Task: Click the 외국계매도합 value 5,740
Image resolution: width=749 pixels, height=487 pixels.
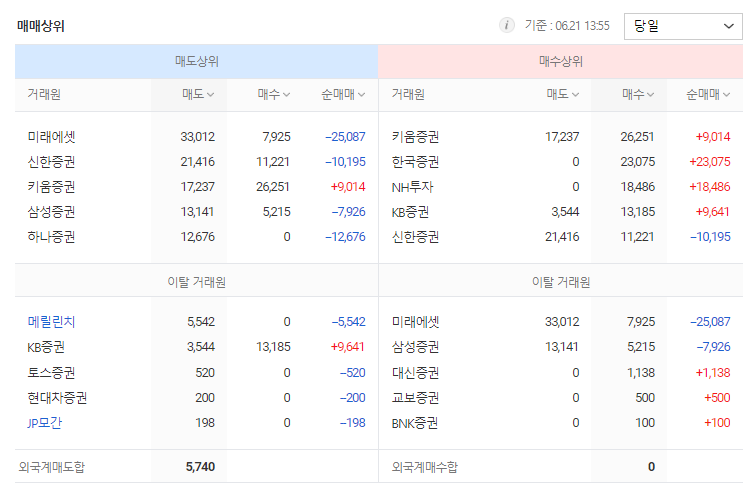Action: coord(200,466)
